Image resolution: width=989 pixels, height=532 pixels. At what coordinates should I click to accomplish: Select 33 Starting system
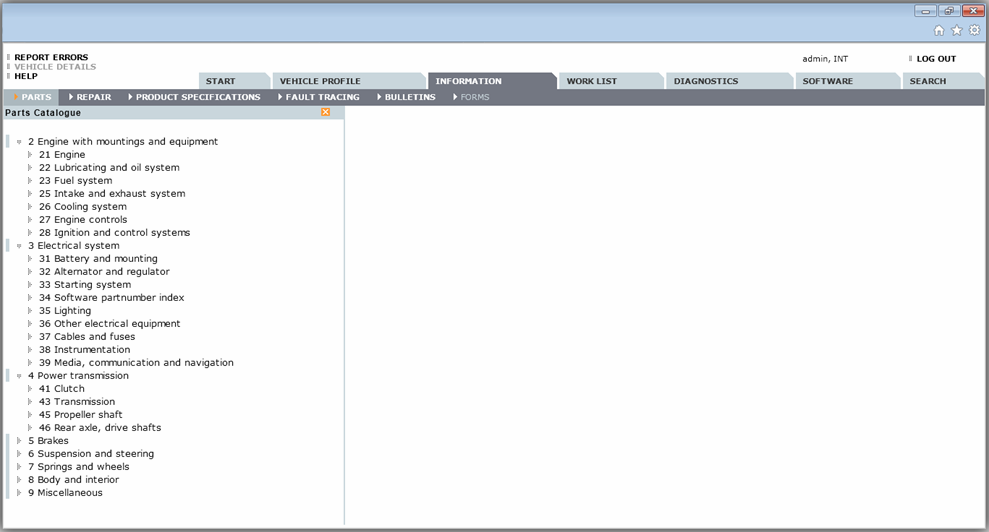(85, 285)
